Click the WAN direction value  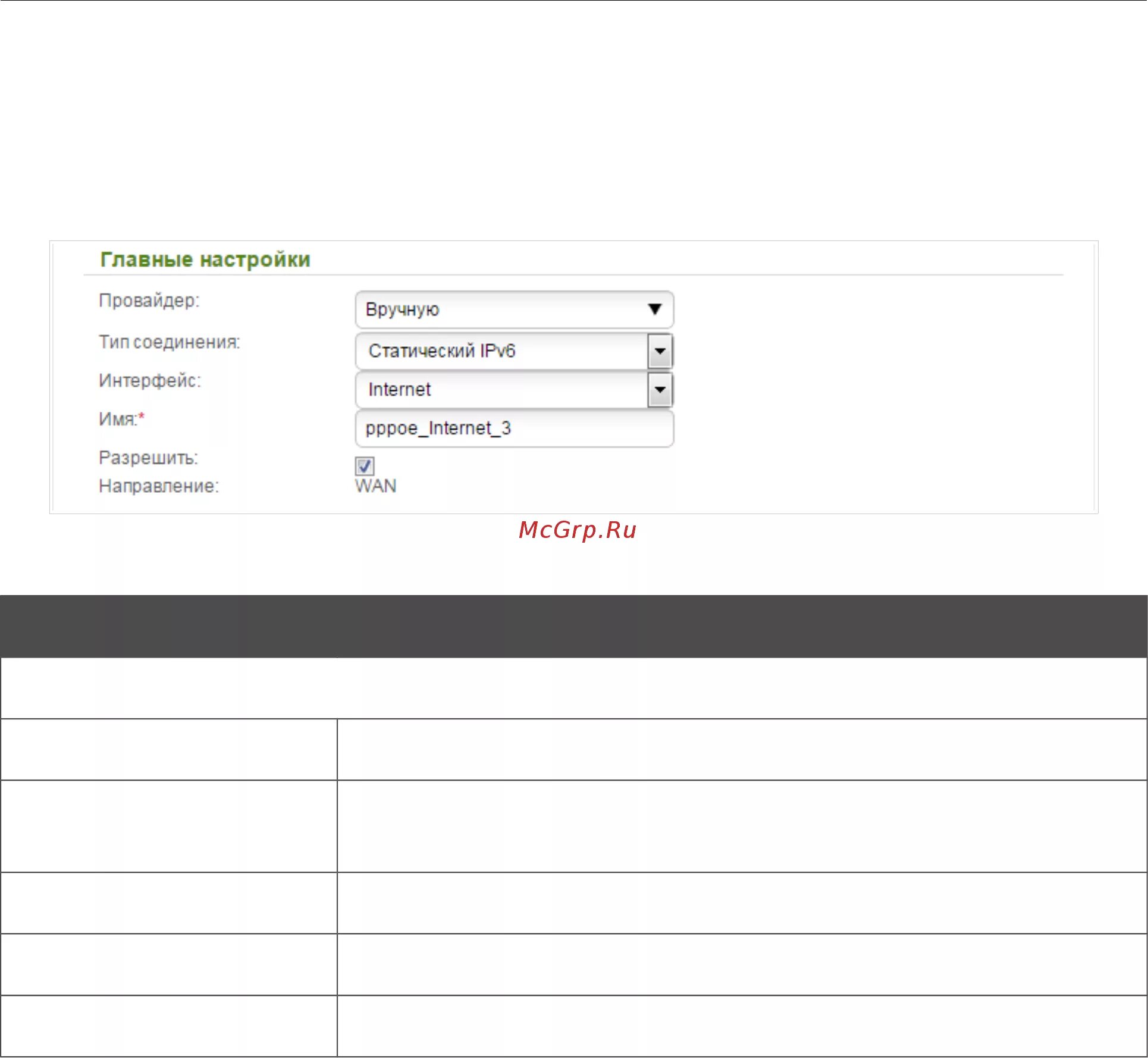[375, 486]
